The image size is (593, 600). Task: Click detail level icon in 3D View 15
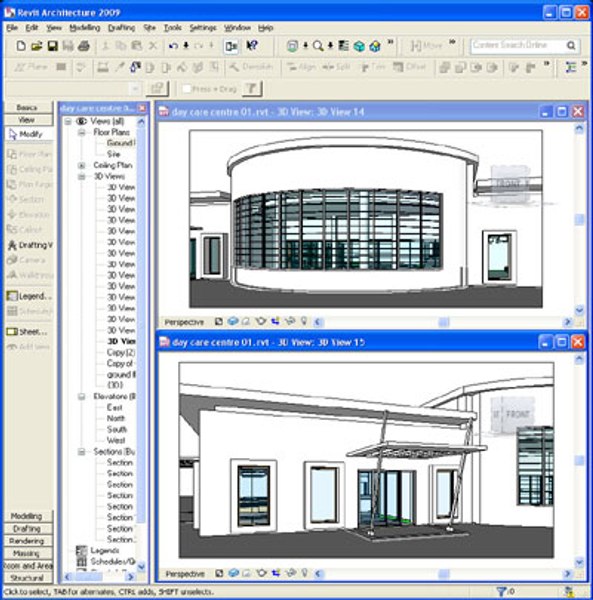[219, 573]
